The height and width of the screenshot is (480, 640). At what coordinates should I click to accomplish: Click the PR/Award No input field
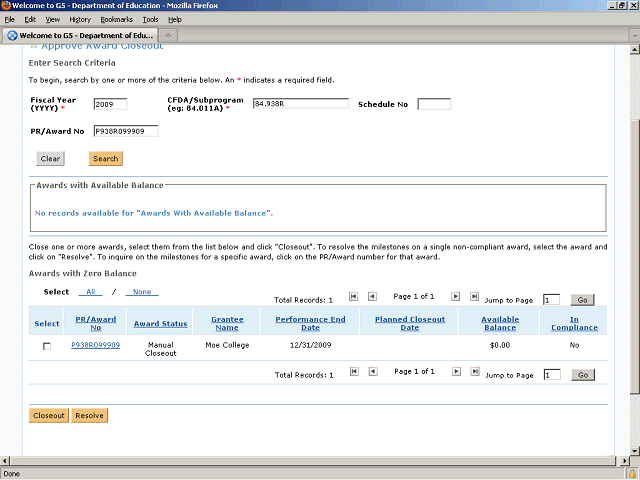[x=126, y=131]
